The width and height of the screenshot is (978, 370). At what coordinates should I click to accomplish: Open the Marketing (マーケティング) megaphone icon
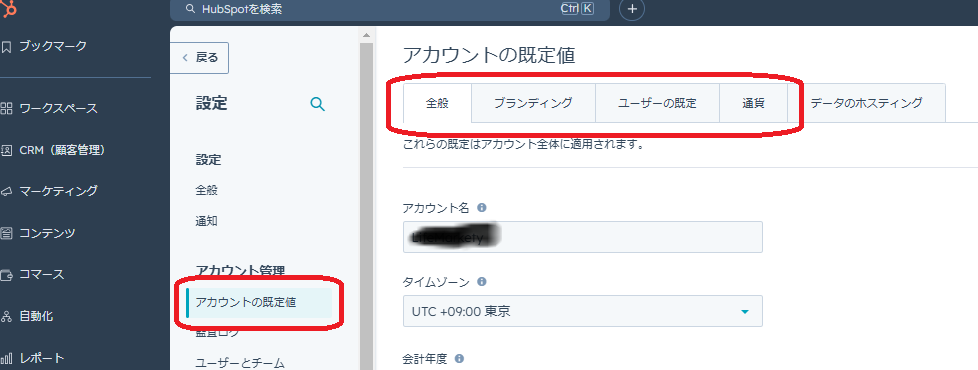(x=6, y=191)
